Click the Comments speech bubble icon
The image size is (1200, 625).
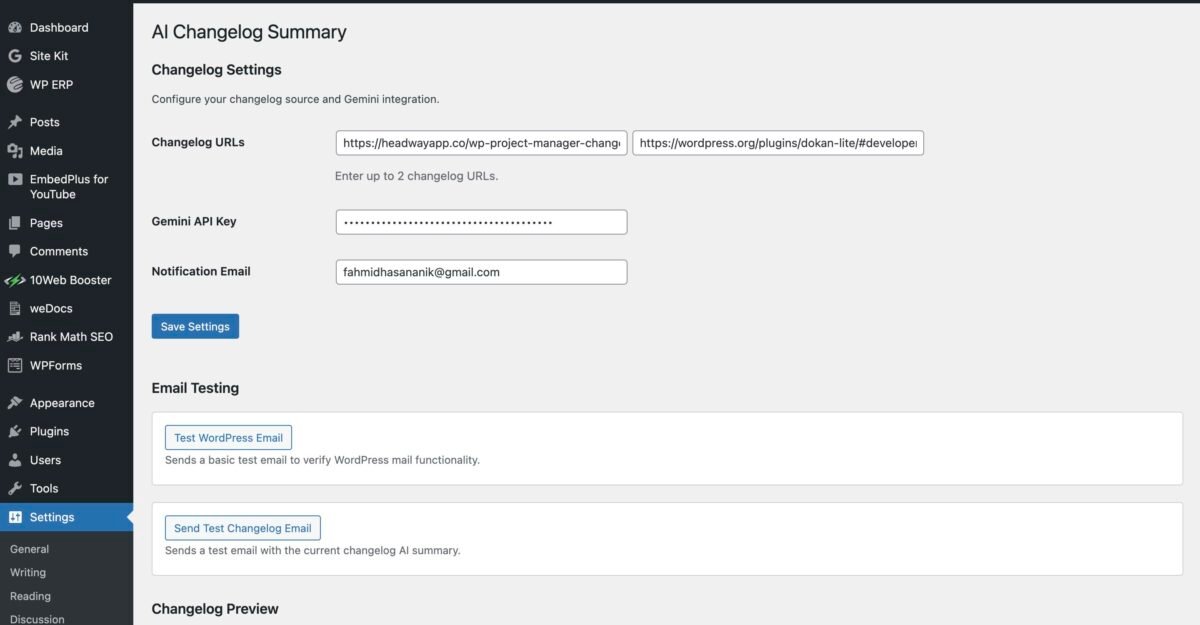(15, 251)
